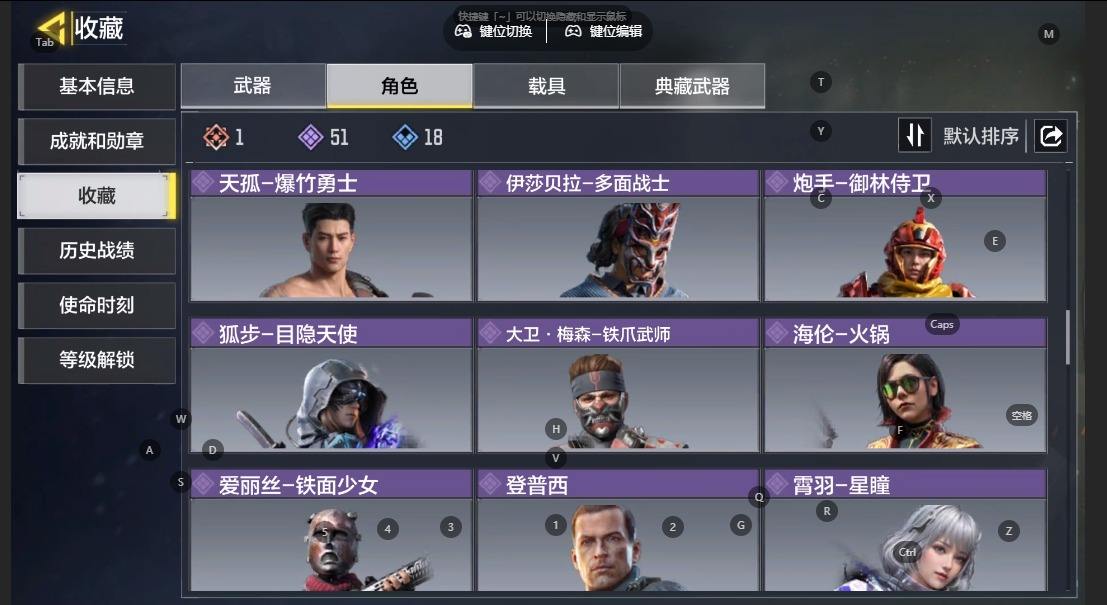This screenshot has height=605, width=1107.
Task: Toggle the sort order arrows icon
Action: pos(915,135)
